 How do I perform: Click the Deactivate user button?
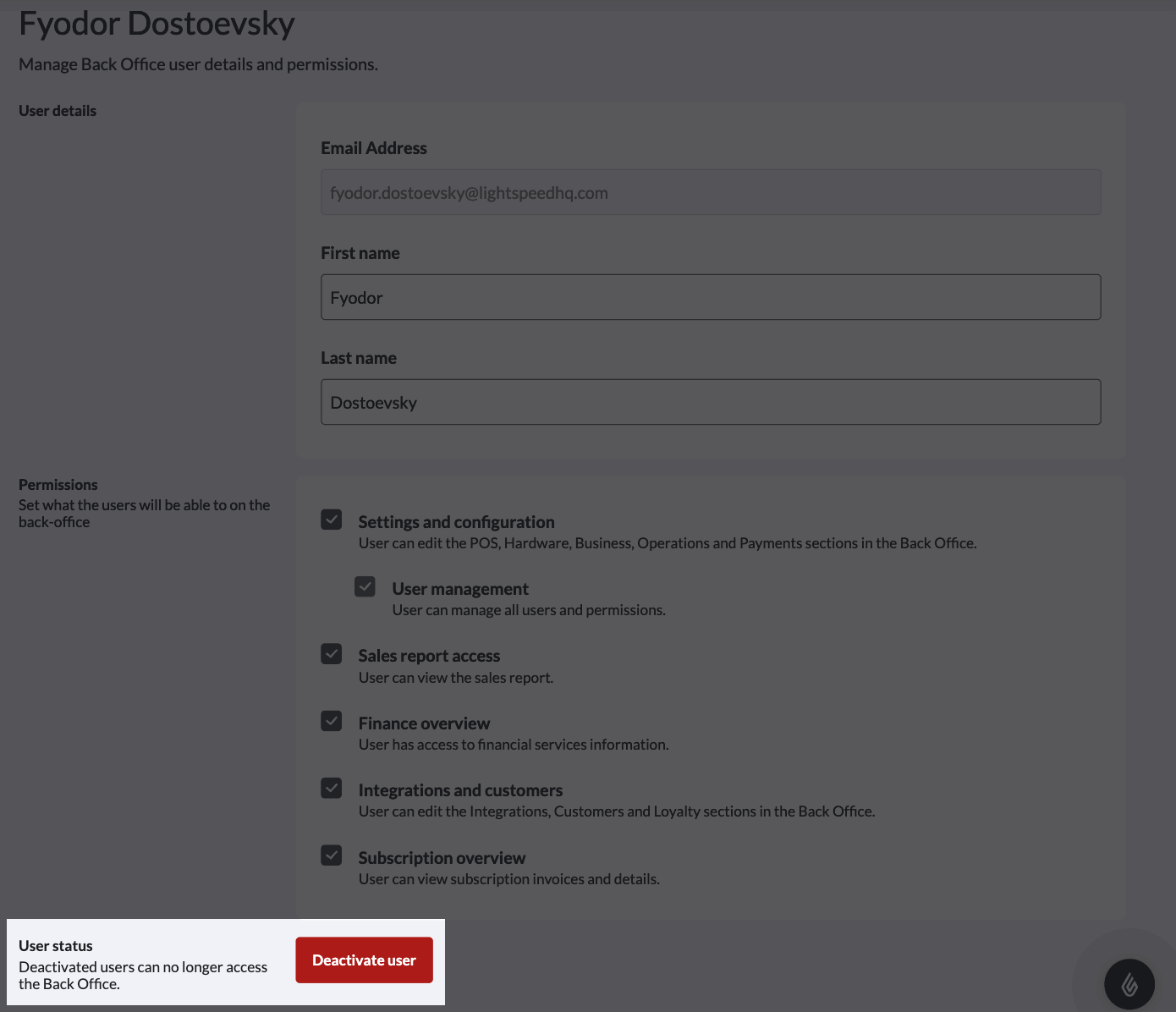pyautogui.click(x=364, y=960)
